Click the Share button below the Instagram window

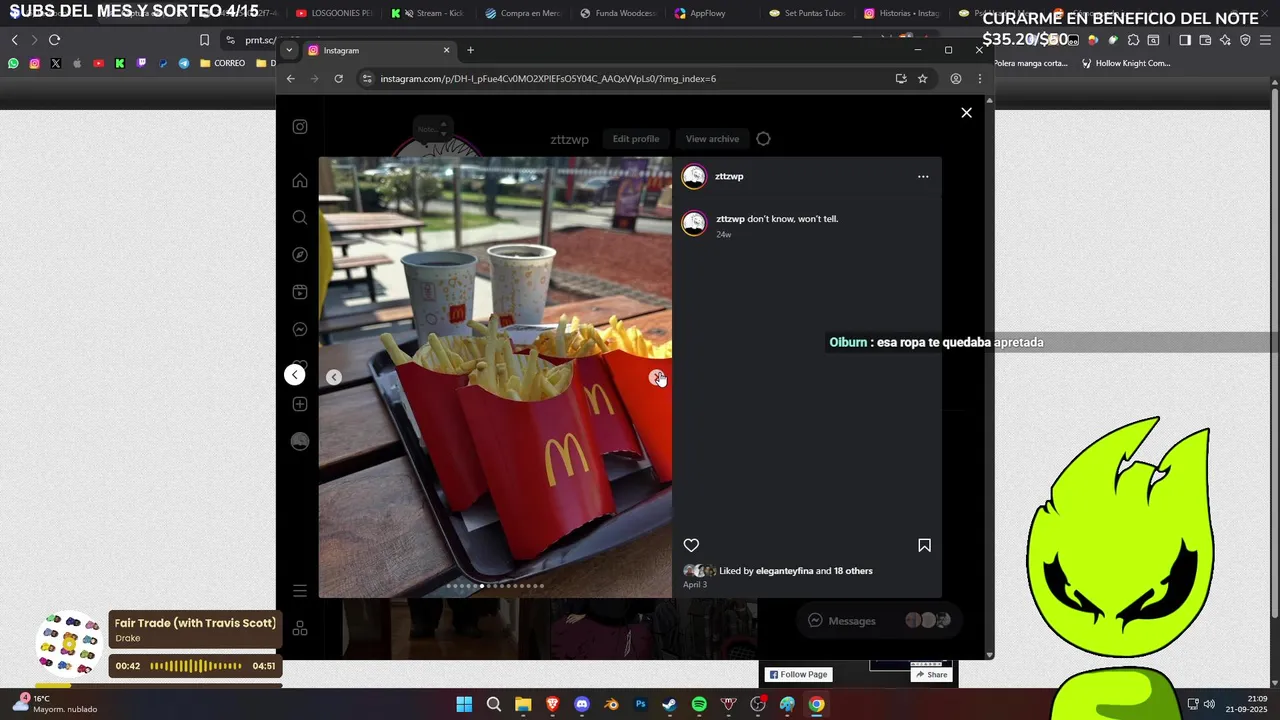pos(930,674)
